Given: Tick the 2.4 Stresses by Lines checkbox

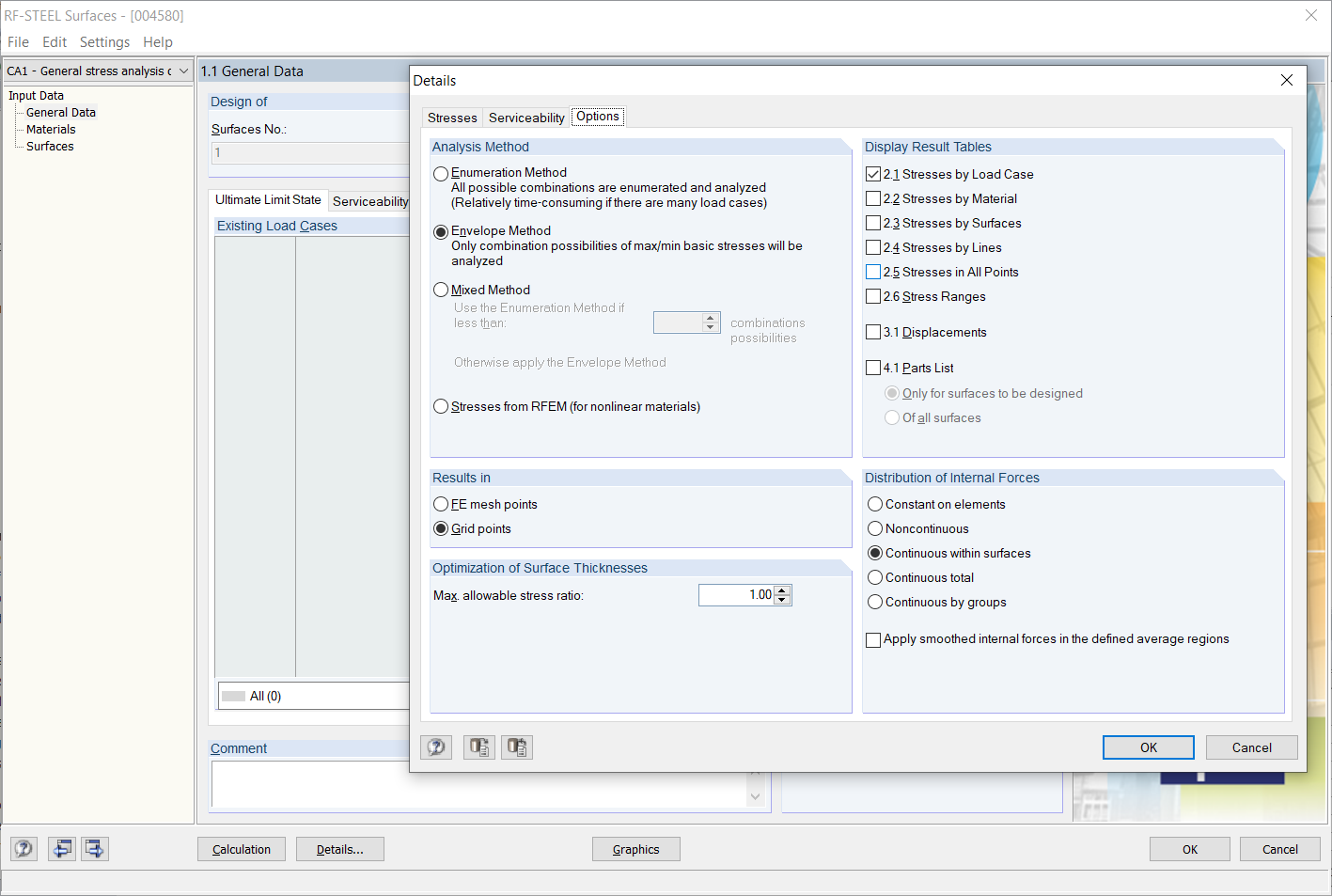Looking at the screenshot, I should 873,247.
